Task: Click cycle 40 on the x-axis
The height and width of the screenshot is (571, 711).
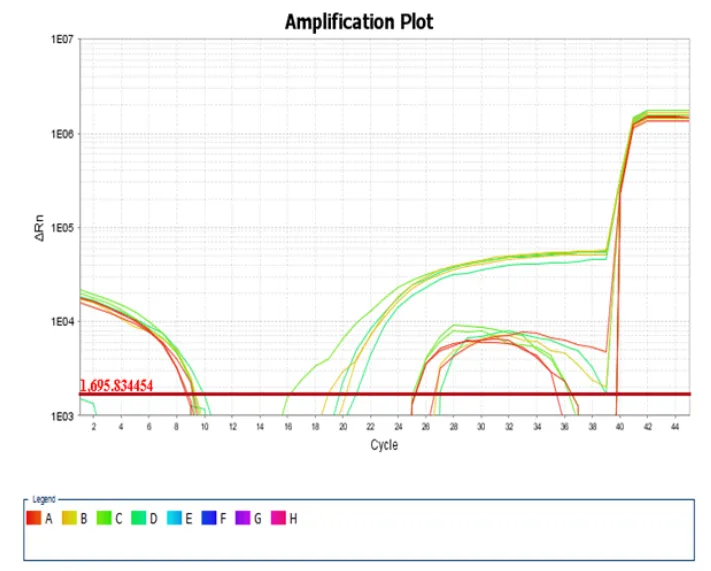Action: (620, 427)
